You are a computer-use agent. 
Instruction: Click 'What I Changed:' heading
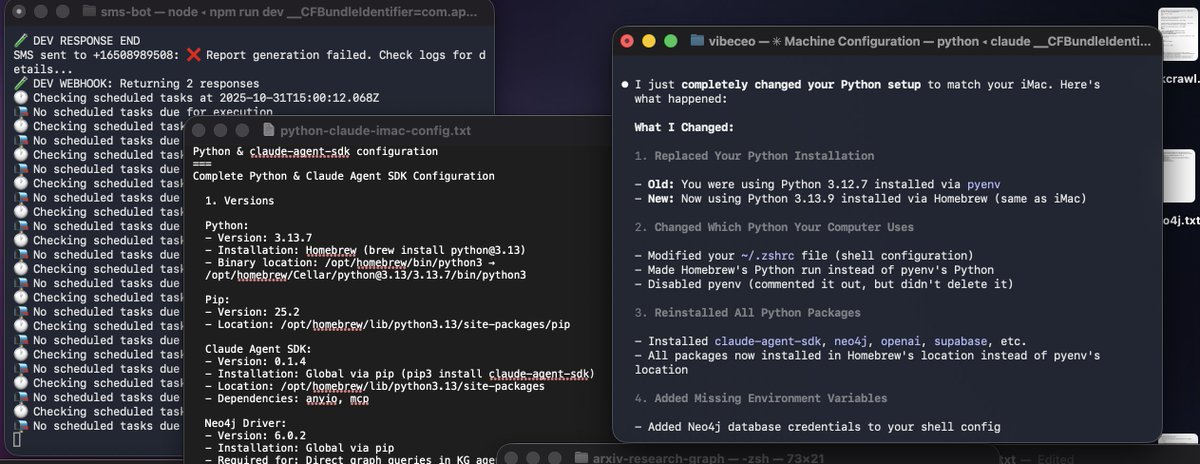click(x=684, y=127)
